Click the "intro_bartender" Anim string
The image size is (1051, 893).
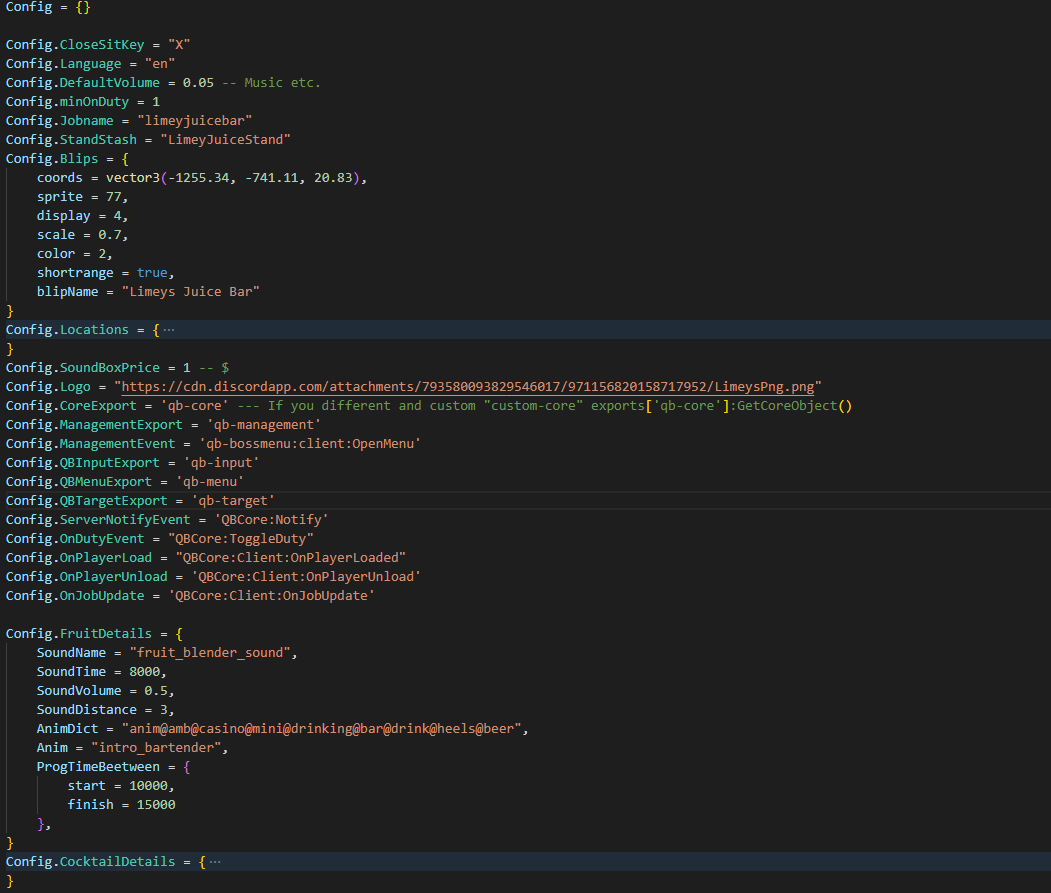pyautogui.click(x=156, y=748)
